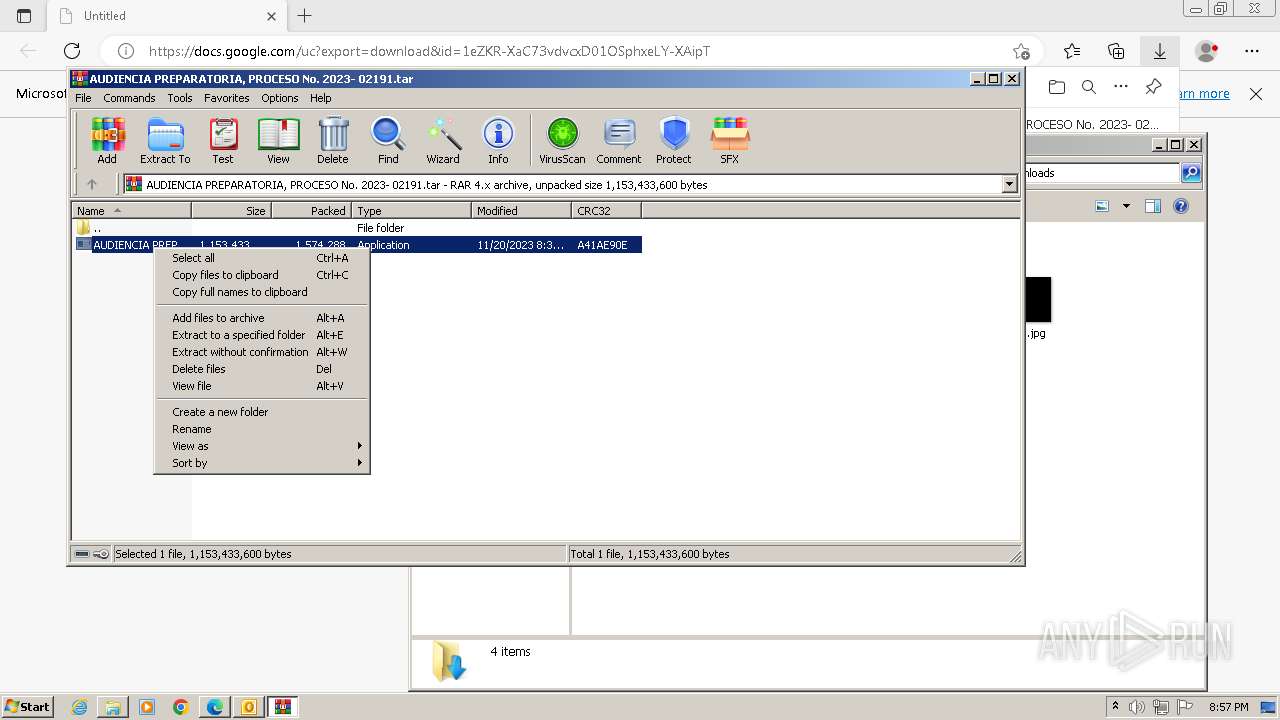This screenshot has width=1280, height=720.
Task: Expand Explorer view options dropdown arrow
Action: click(x=1126, y=206)
